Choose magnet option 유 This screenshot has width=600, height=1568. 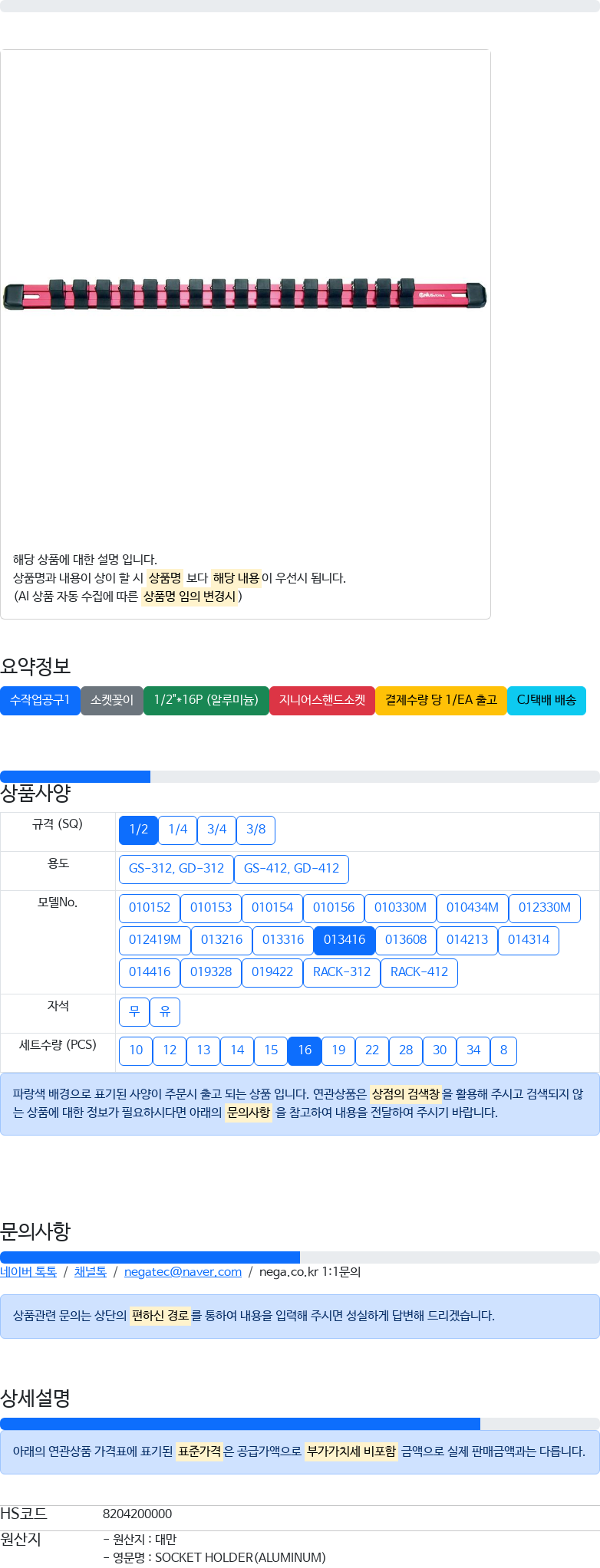pos(165,1012)
